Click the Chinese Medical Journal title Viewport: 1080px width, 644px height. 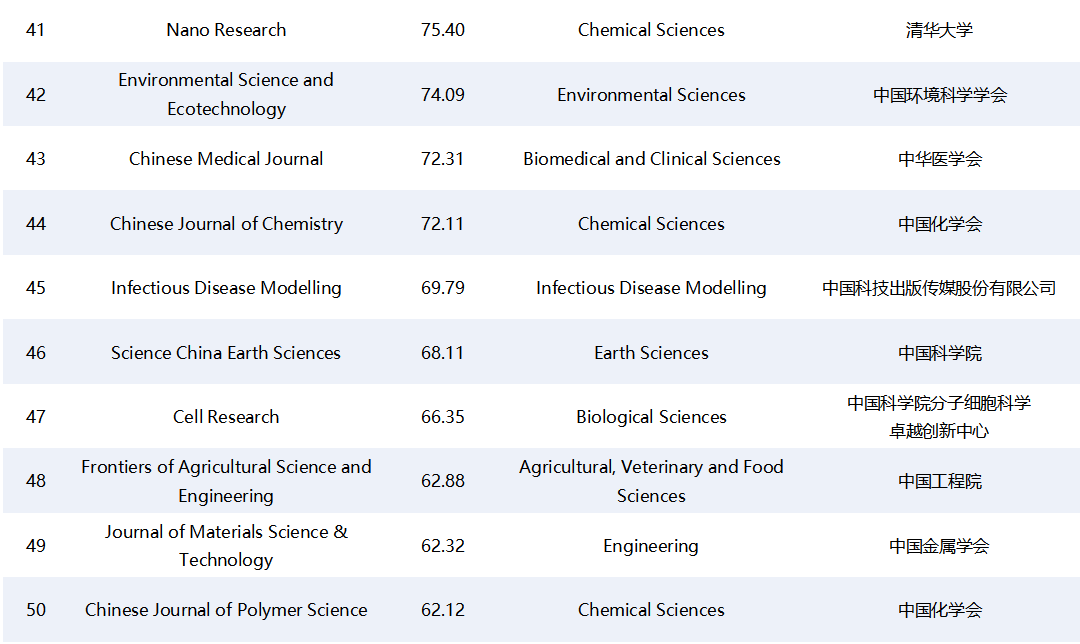point(226,159)
